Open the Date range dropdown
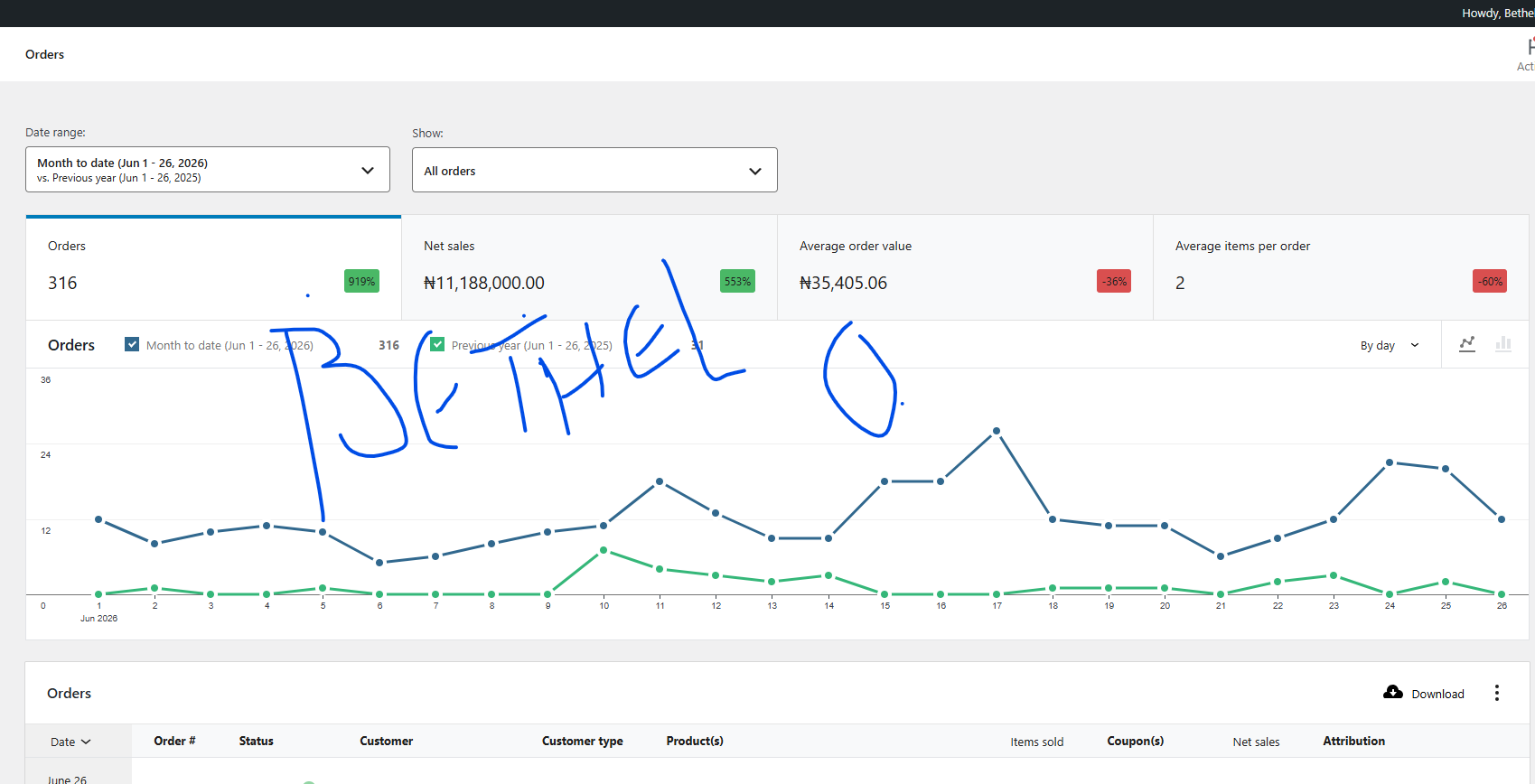The image size is (1535, 784). pyautogui.click(x=208, y=170)
